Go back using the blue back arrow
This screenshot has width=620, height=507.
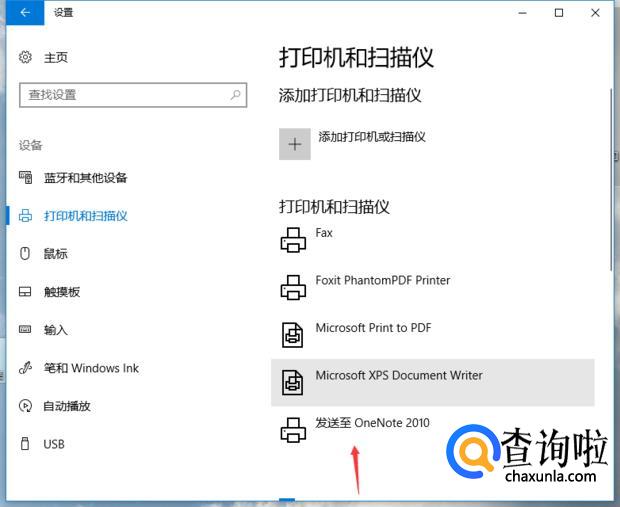pyautogui.click(x=25, y=13)
